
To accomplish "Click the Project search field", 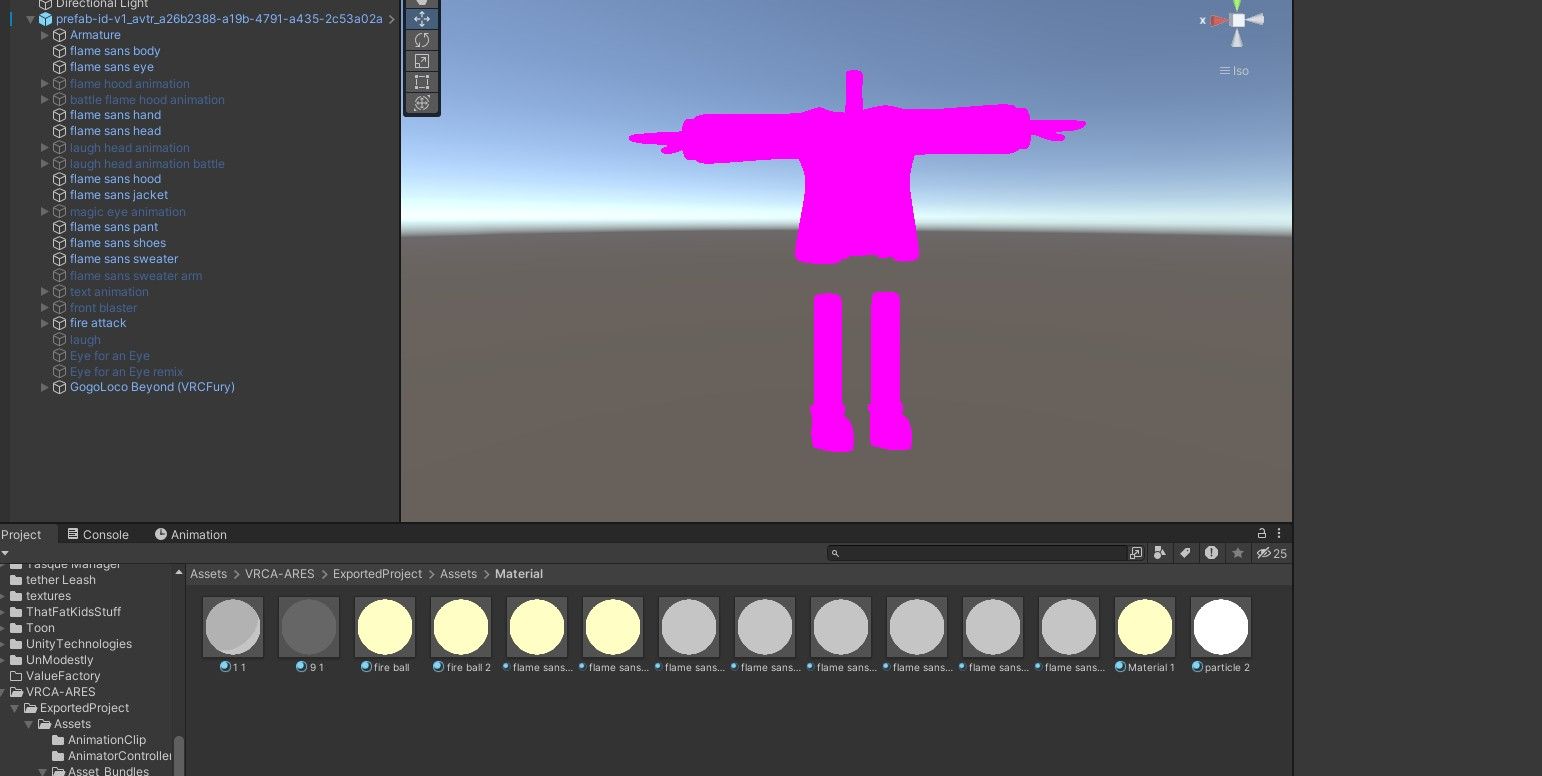I will tap(977, 553).
